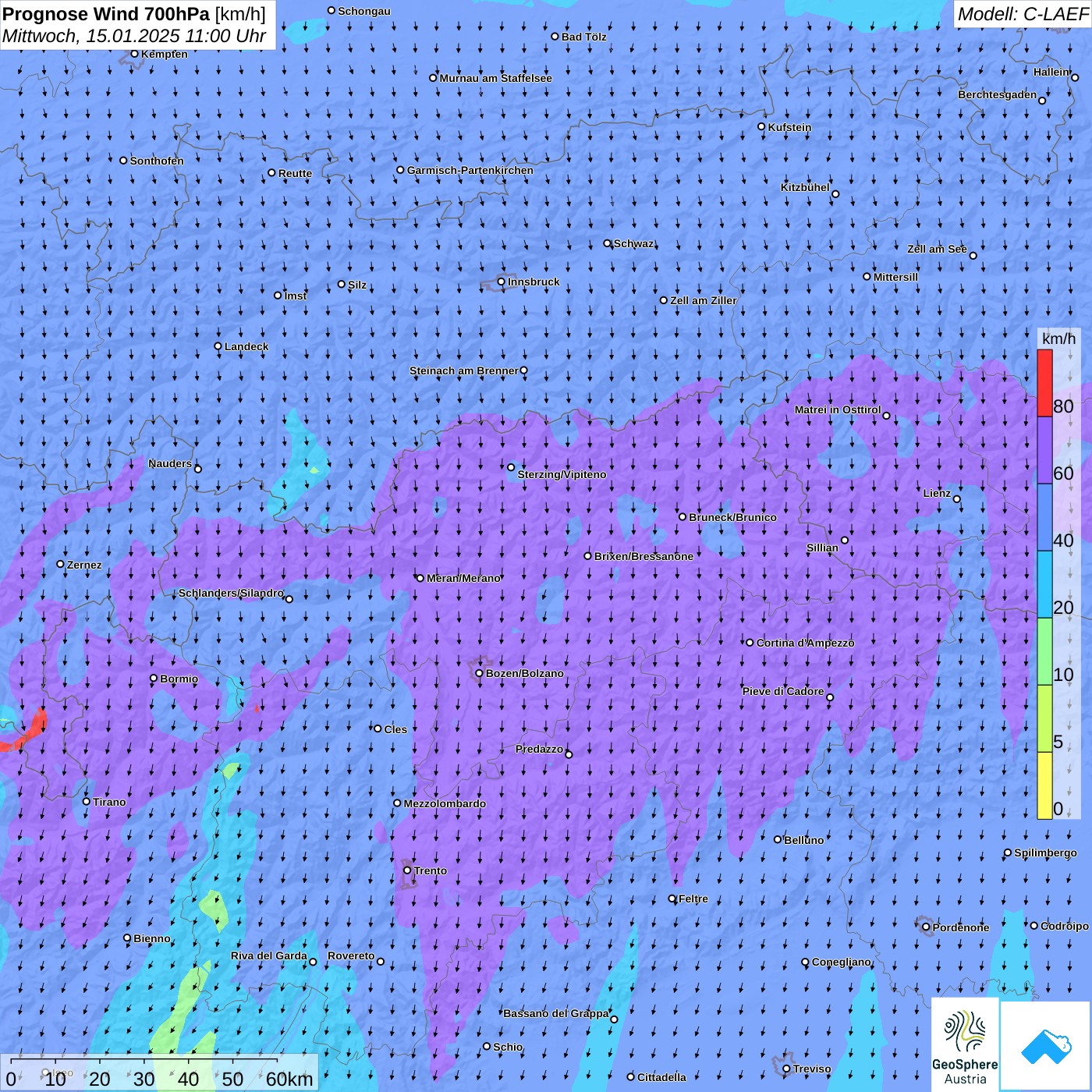Select the lime 5–10 km/h legend segment
The width and height of the screenshot is (1092, 1092).
(1044, 719)
